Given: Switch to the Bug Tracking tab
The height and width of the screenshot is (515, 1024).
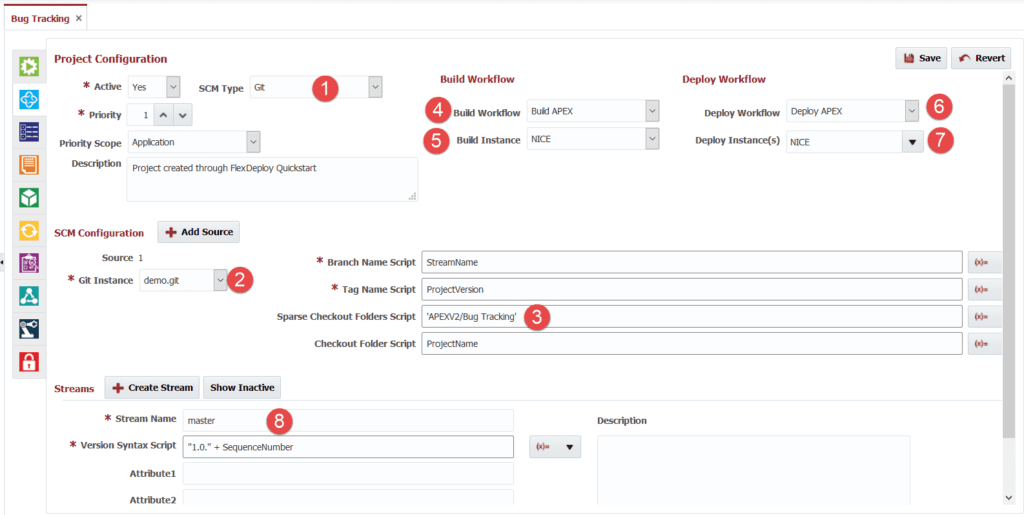Looking at the screenshot, I should [x=40, y=19].
